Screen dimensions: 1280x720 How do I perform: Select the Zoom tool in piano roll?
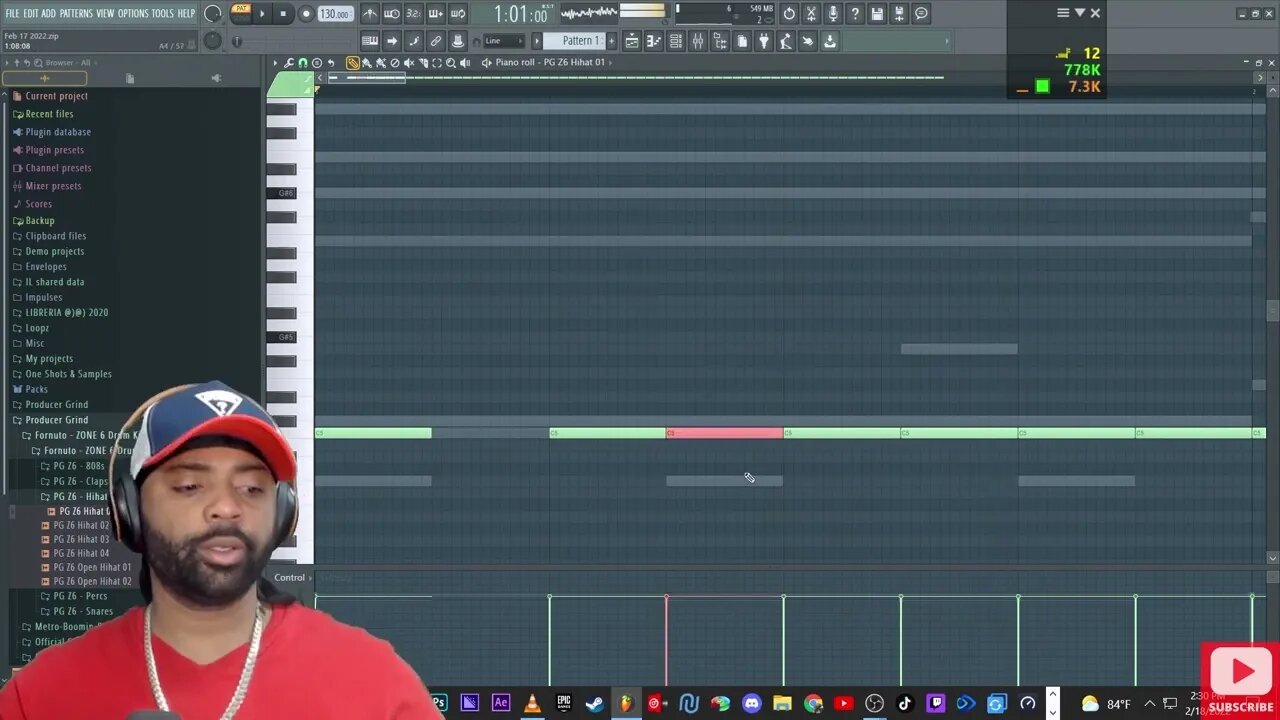click(x=451, y=62)
